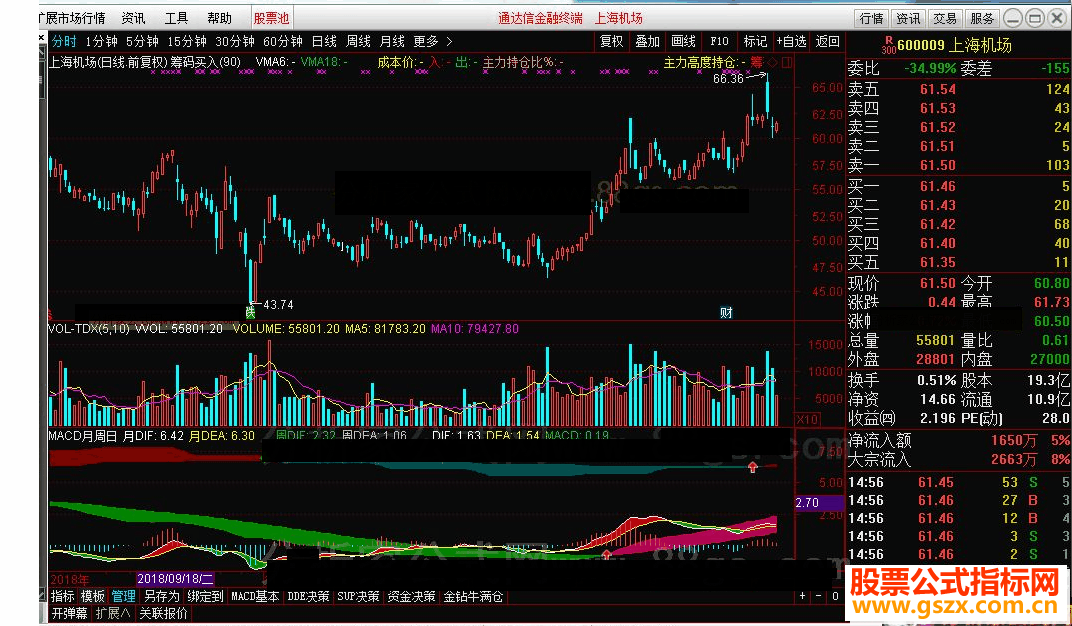1072x626 pixels.
Task: Select the 金钻牛满仓 template
Action: [473, 596]
